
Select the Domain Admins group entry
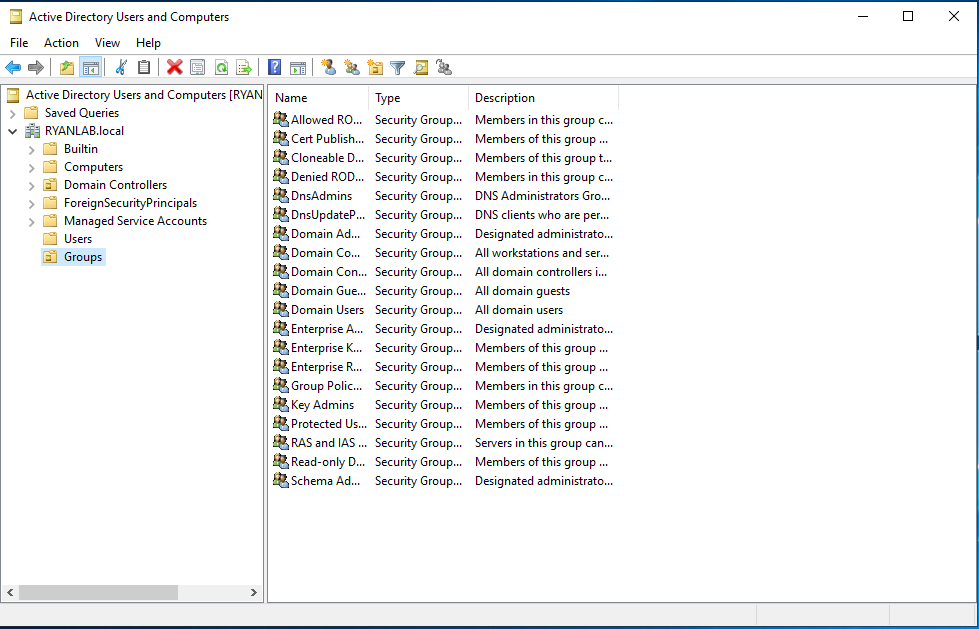pos(318,233)
